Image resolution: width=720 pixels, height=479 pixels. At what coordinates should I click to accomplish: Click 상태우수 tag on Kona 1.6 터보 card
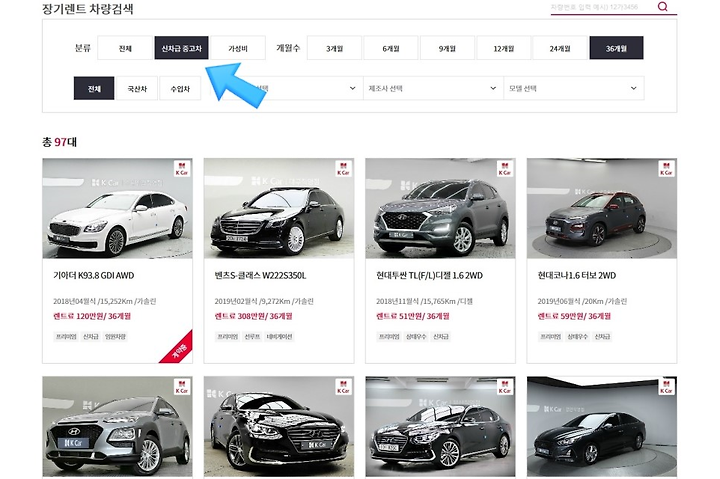[x=577, y=337]
